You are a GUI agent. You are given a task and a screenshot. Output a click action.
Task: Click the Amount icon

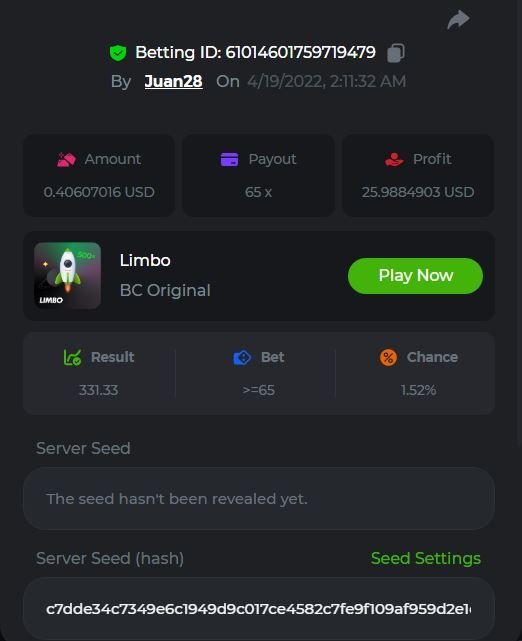(x=66, y=159)
